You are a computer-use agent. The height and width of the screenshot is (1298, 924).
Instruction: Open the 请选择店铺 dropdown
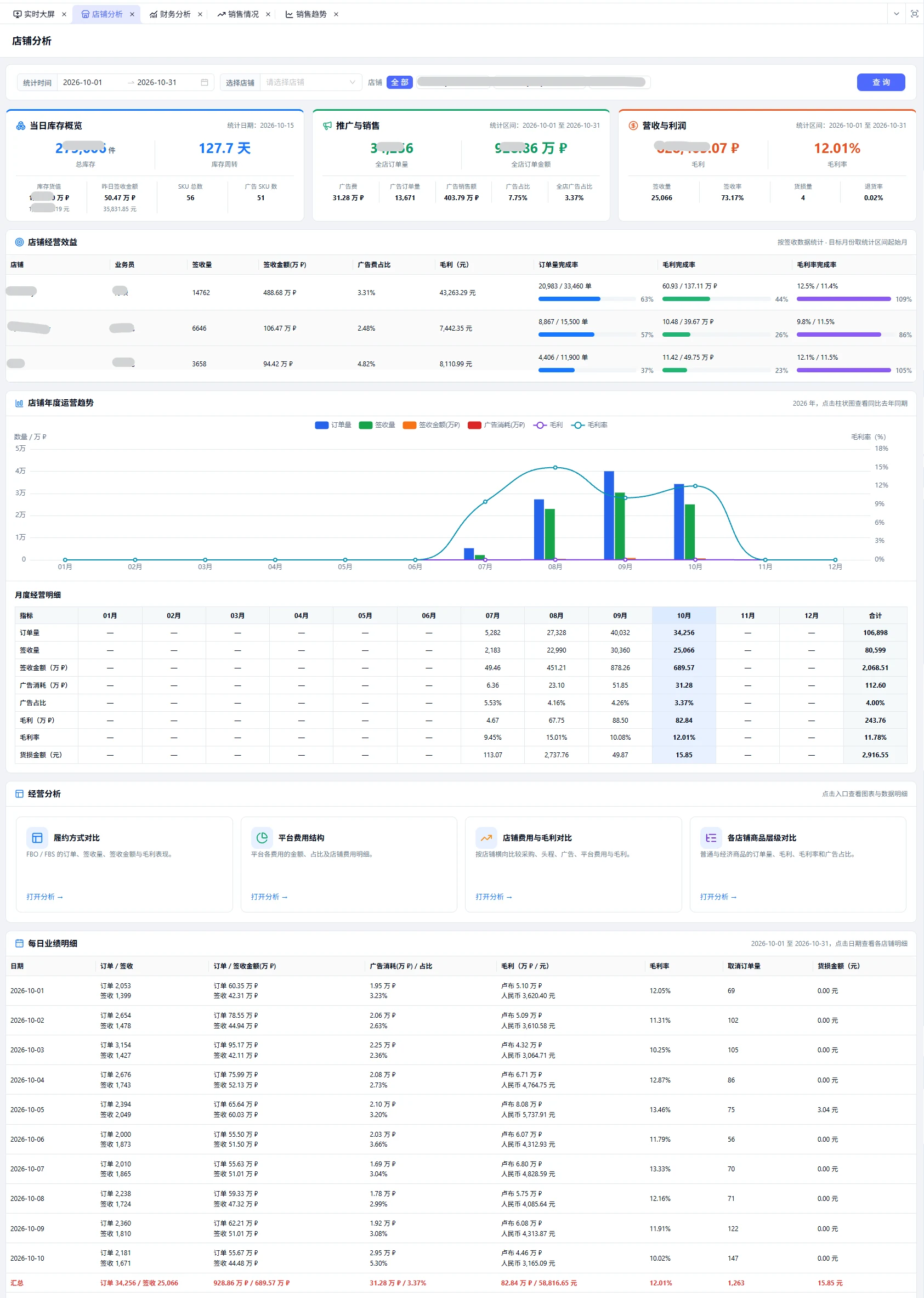tap(311, 82)
